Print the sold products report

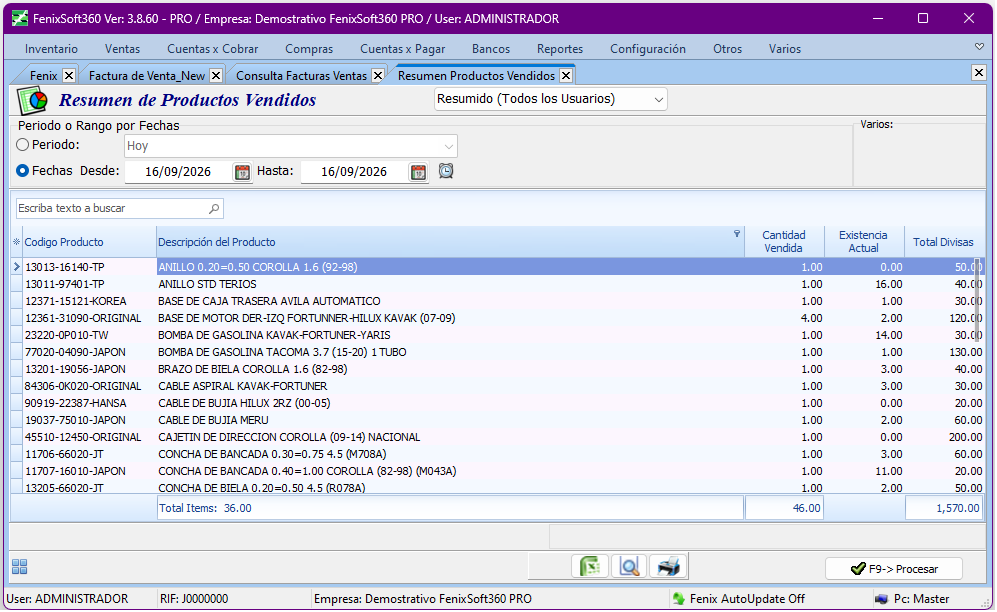coord(668,567)
